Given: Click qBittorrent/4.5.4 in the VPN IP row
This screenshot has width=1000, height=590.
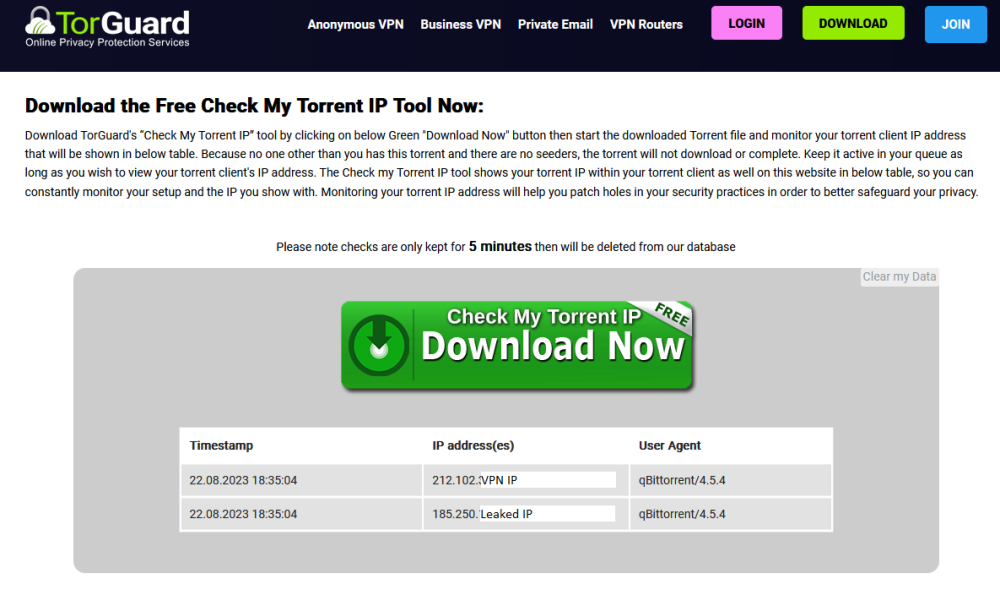Looking at the screenshot, I should pos(682,480).
